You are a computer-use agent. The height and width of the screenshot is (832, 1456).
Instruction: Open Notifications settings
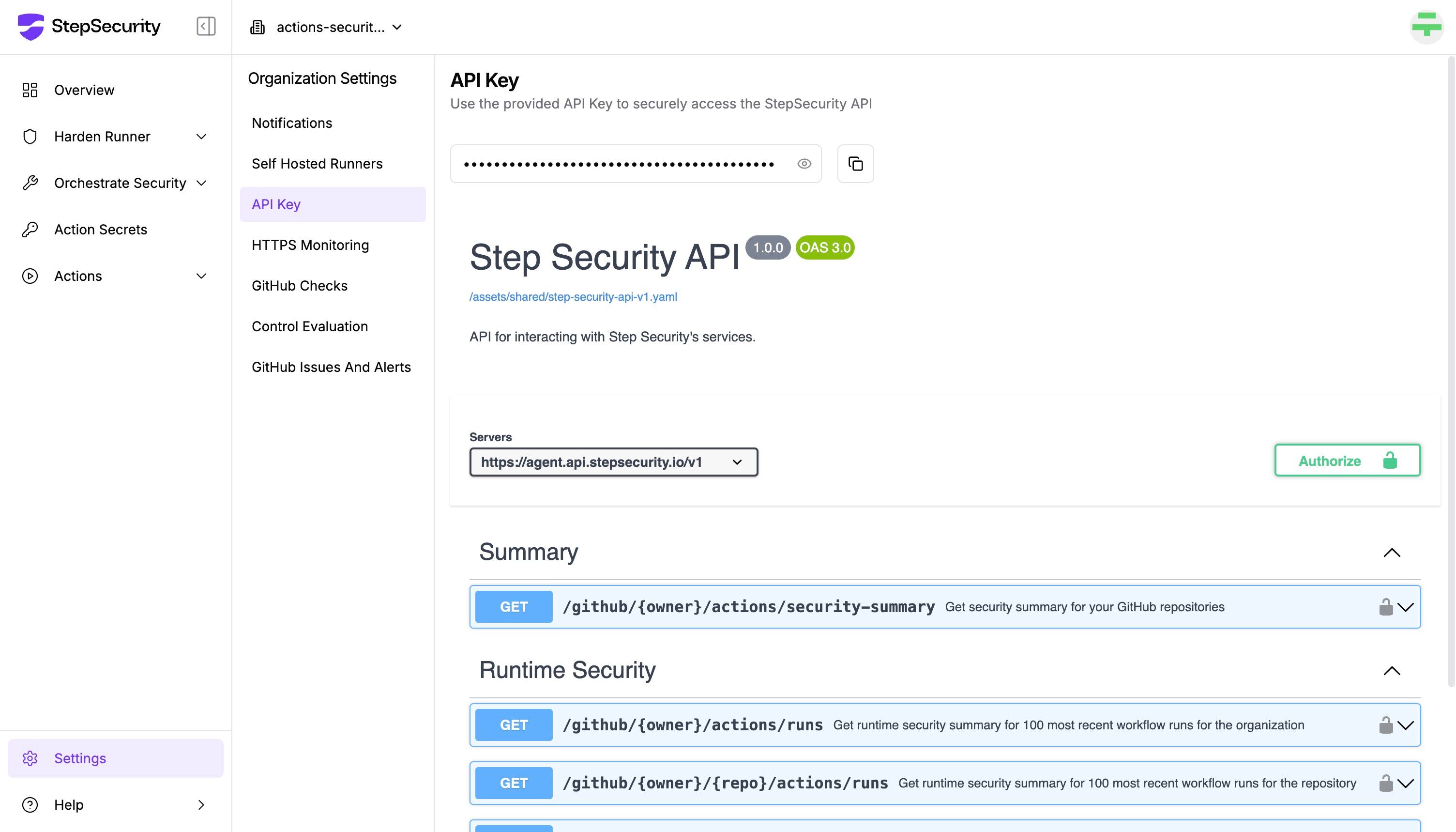click(292, 123)
